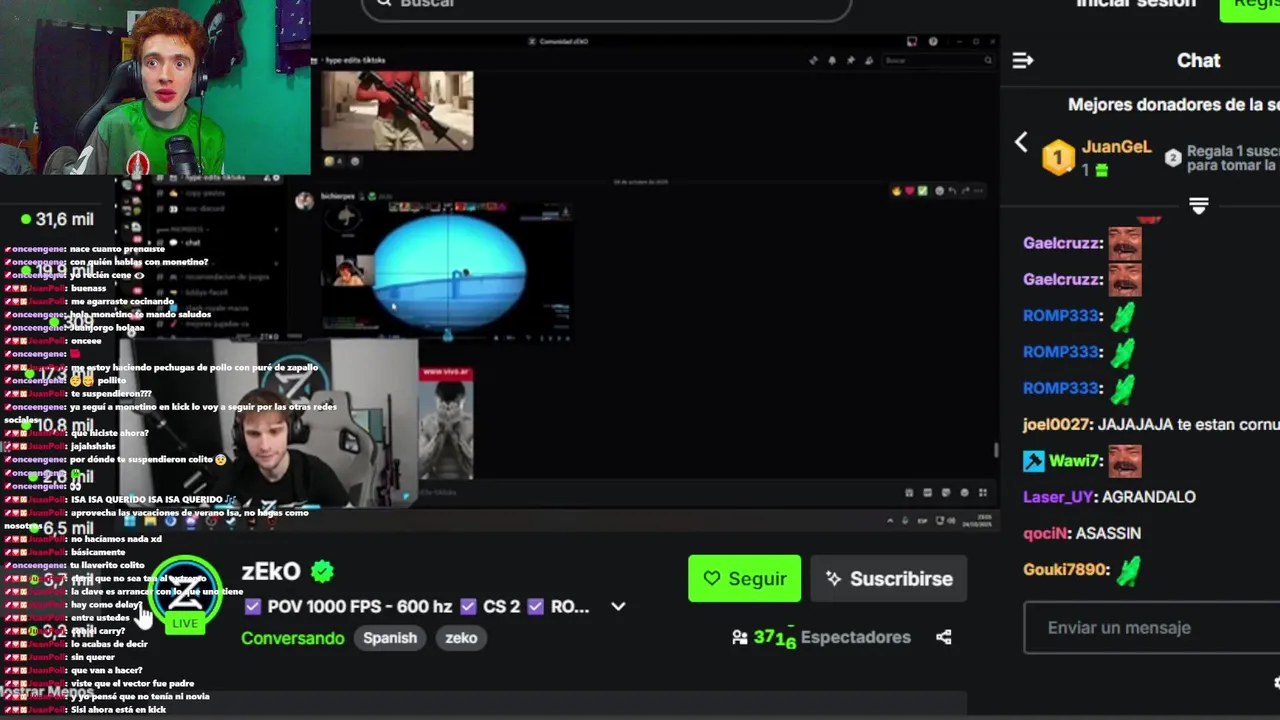Click the Discord chat scrollbar
Viewport: 1280px width, 720px height.
(995, 451)
